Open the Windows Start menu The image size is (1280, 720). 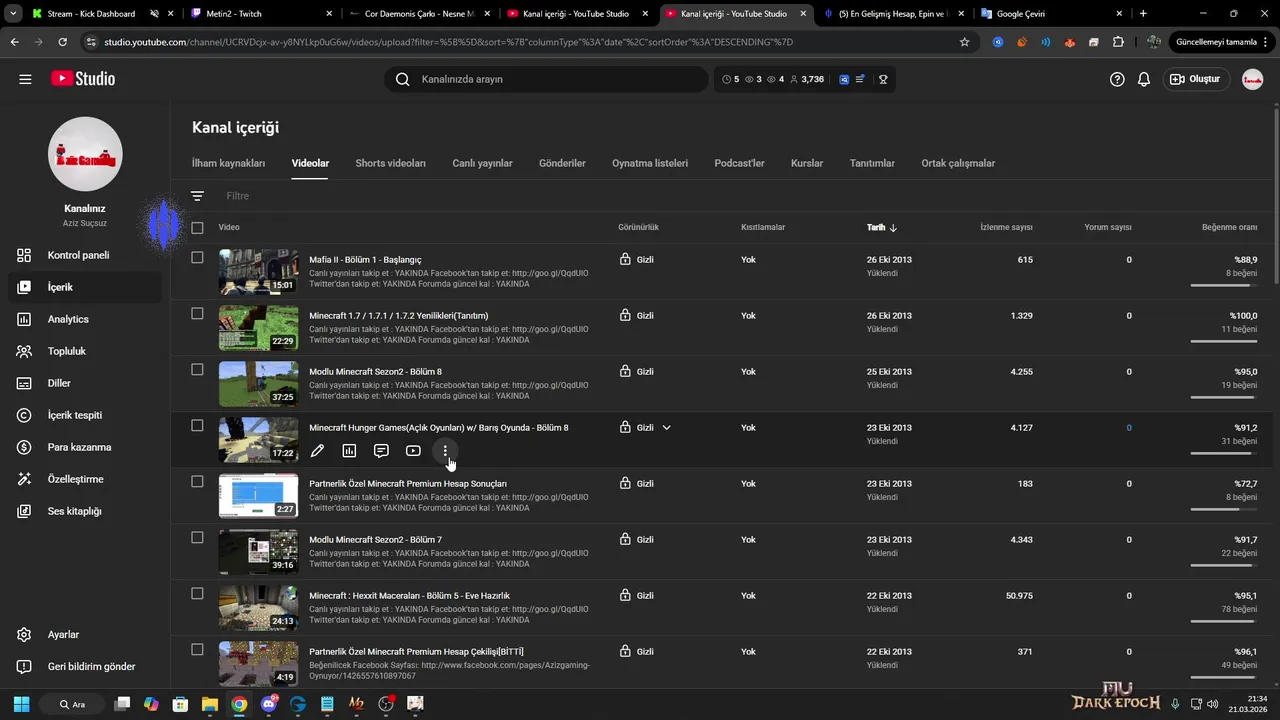pyautogui.click(x=21, y=704)
